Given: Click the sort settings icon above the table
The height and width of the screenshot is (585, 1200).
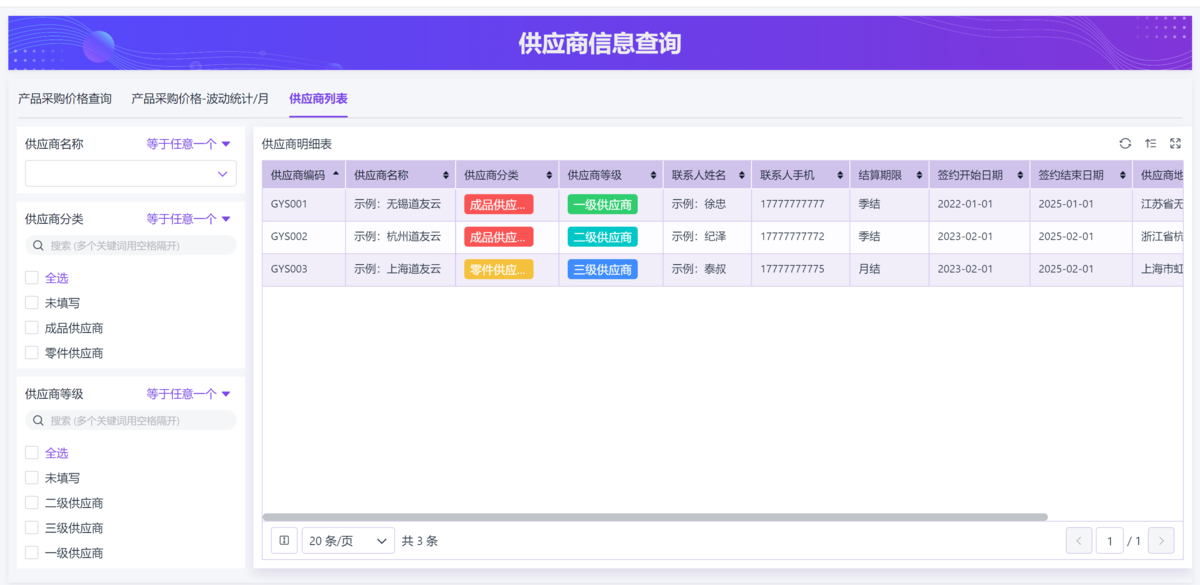Looking at the screenshot, I should 1150,144.
